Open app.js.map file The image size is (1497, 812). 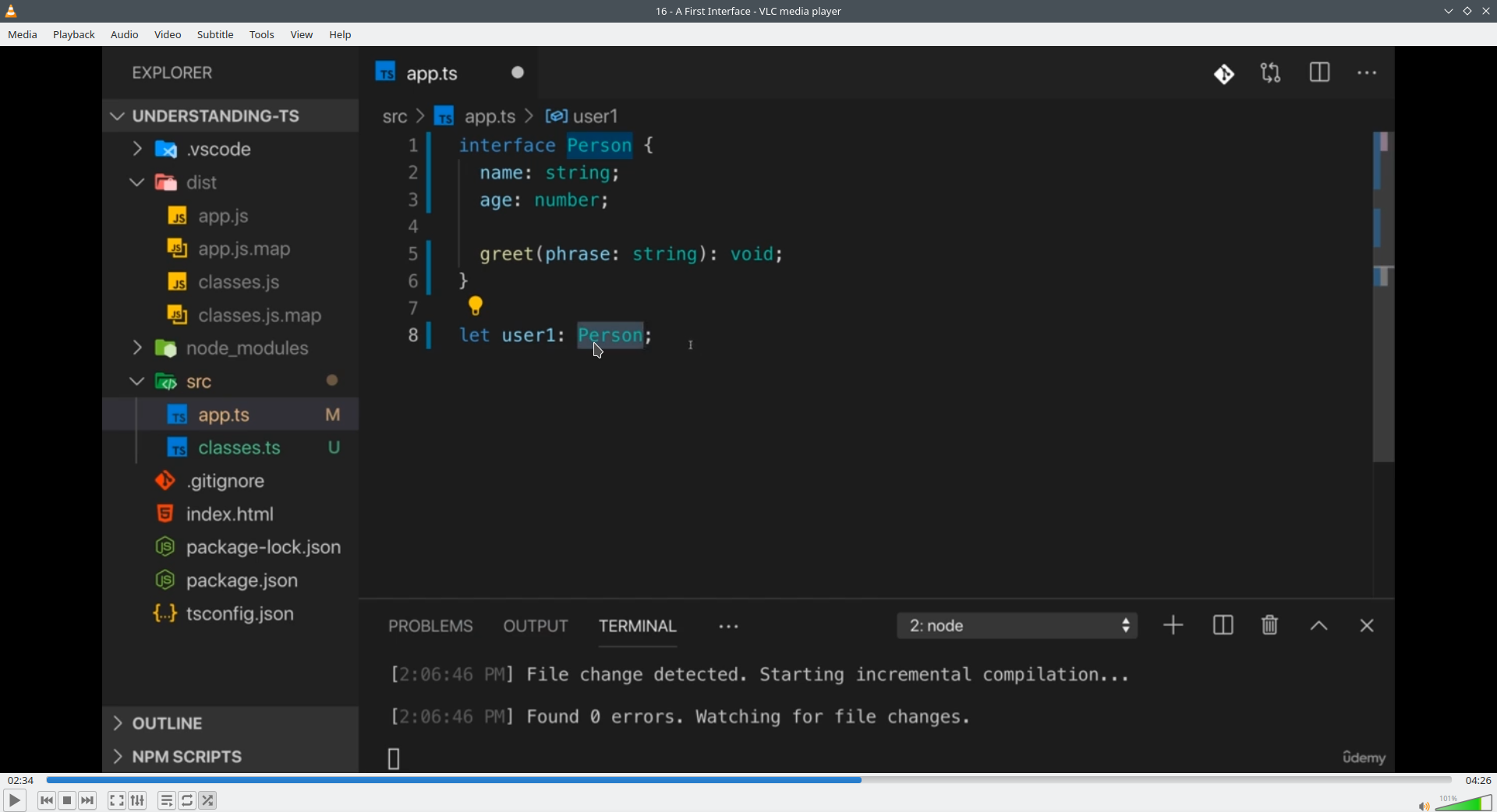tap(230, 249)
